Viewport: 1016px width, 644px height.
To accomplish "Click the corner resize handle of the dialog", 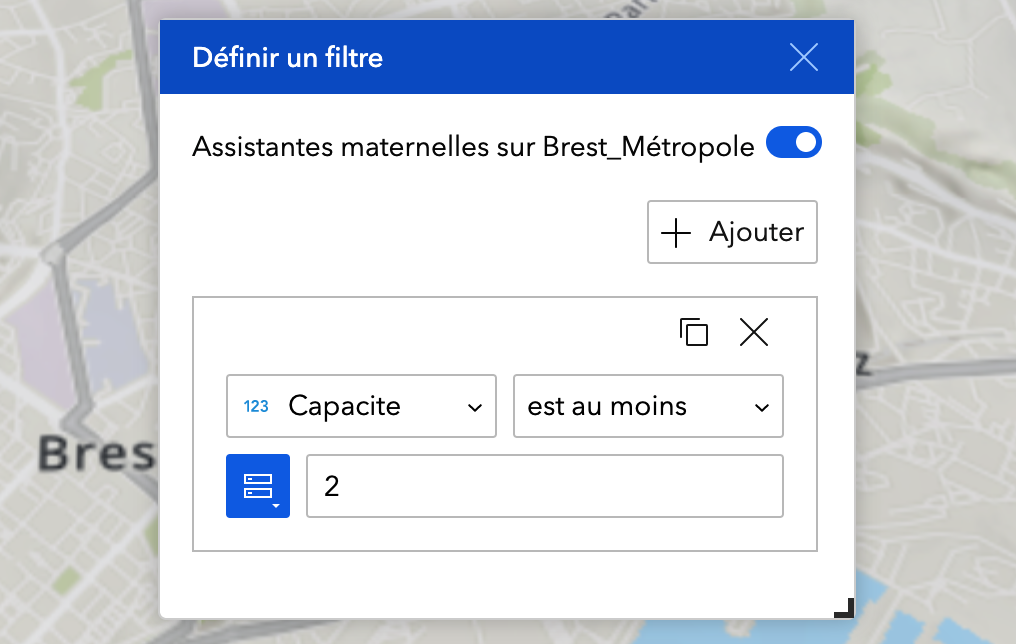I will point(844,608).
